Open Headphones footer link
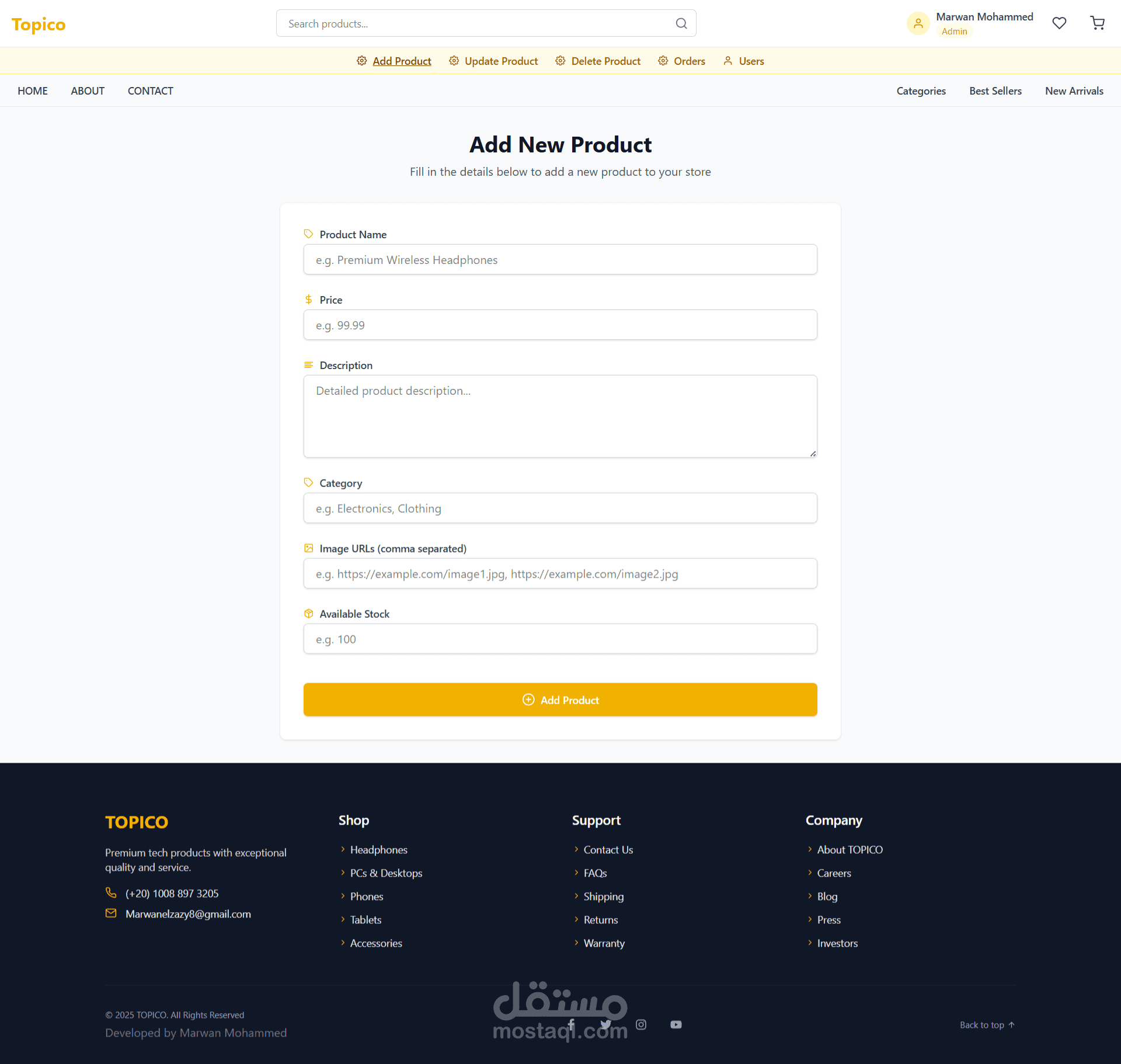Image resolution: width=1121 pixels, height=1064 pixels. [x=378, y=850]
